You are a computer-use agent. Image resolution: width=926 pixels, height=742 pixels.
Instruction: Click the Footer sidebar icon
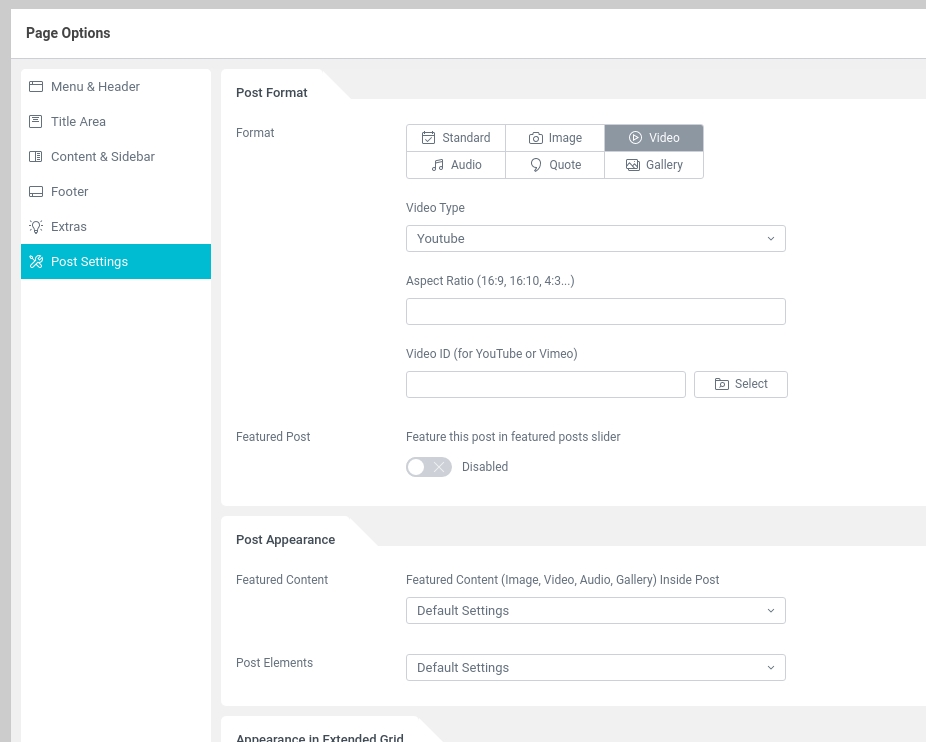coord(36,192)
